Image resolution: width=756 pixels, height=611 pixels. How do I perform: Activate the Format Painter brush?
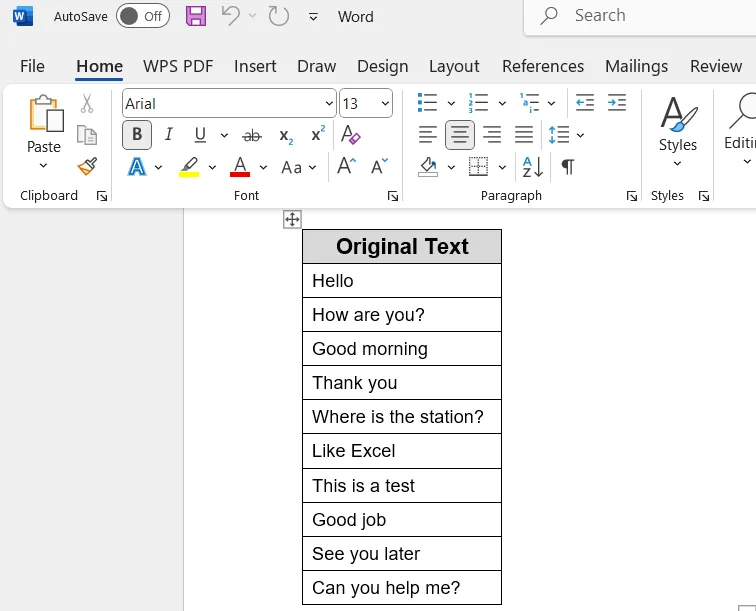pyautogui.click(x=87, y=167)
